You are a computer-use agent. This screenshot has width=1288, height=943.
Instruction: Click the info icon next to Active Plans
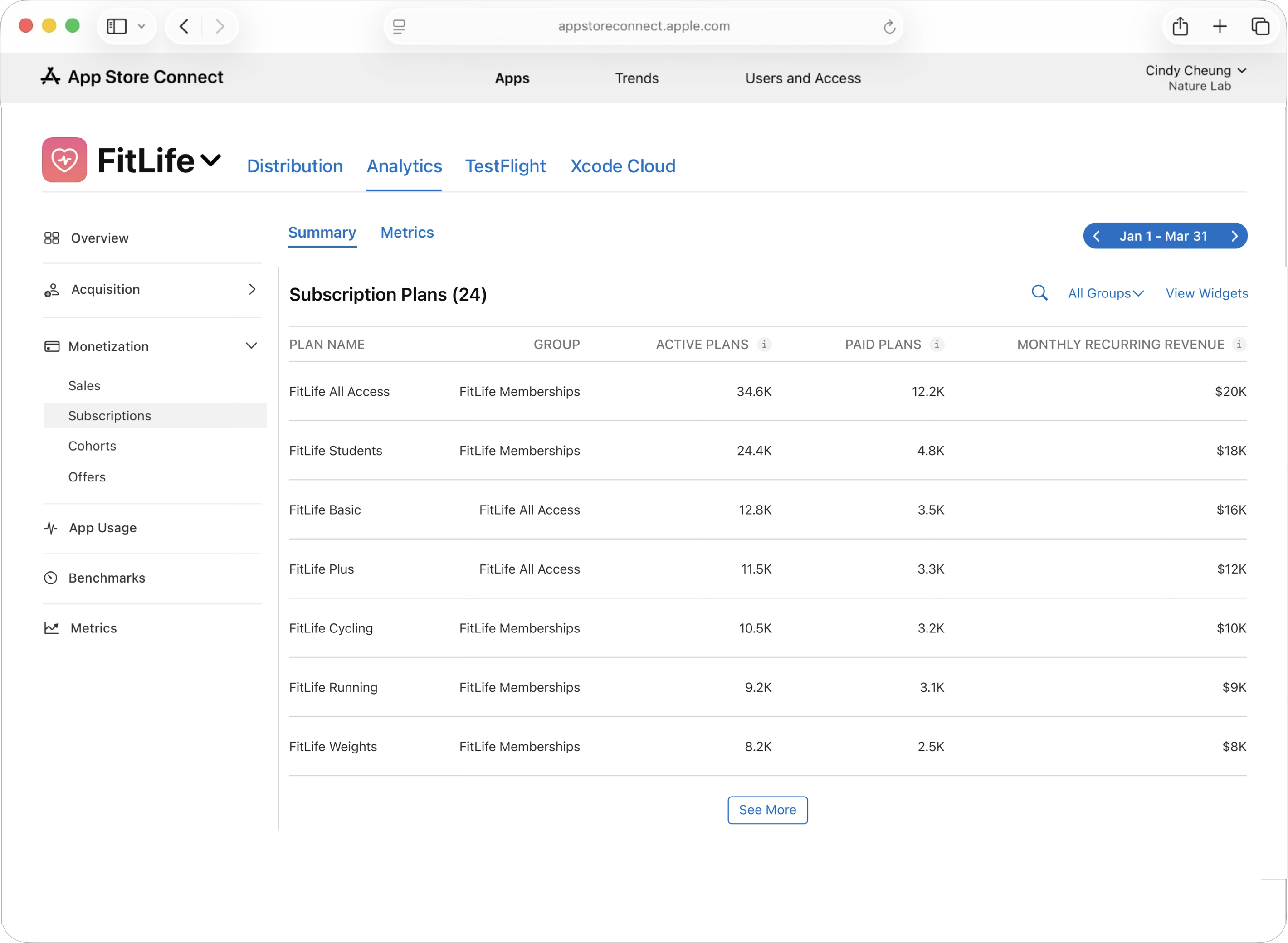pos(764,344)
